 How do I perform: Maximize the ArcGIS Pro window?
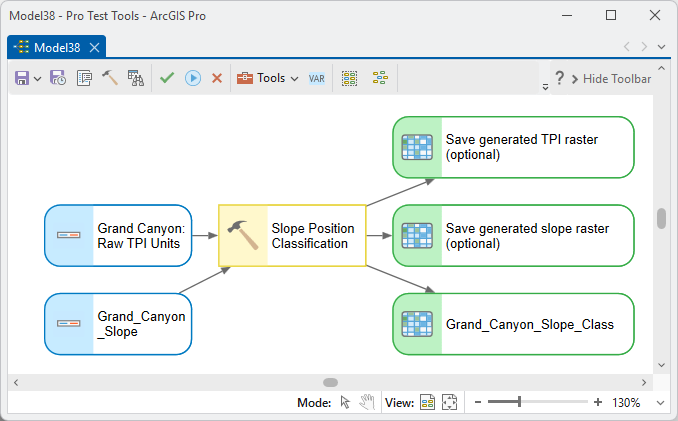(611, 16)
